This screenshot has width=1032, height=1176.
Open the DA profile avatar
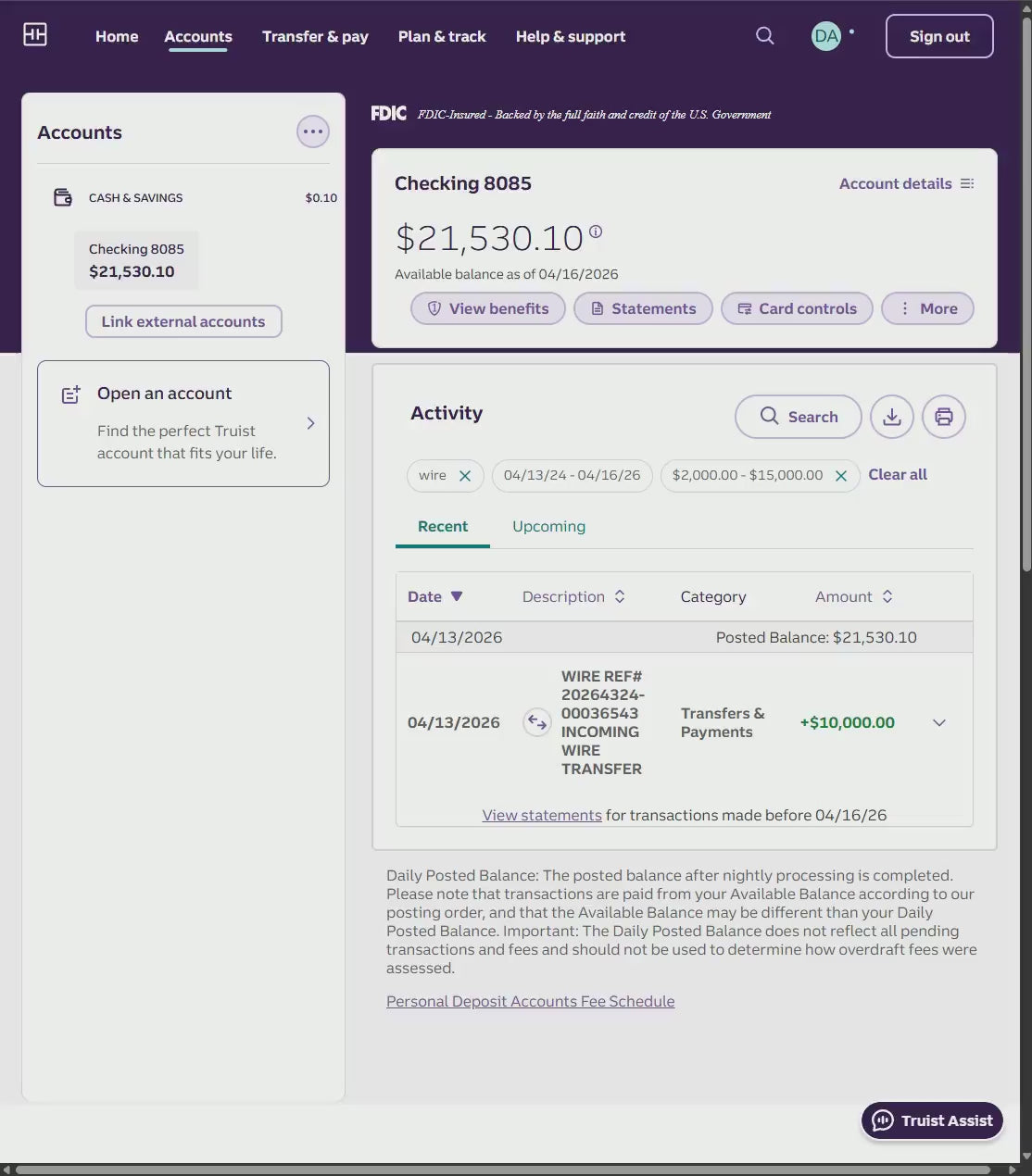pyautogui.click(x=826, y=36)
